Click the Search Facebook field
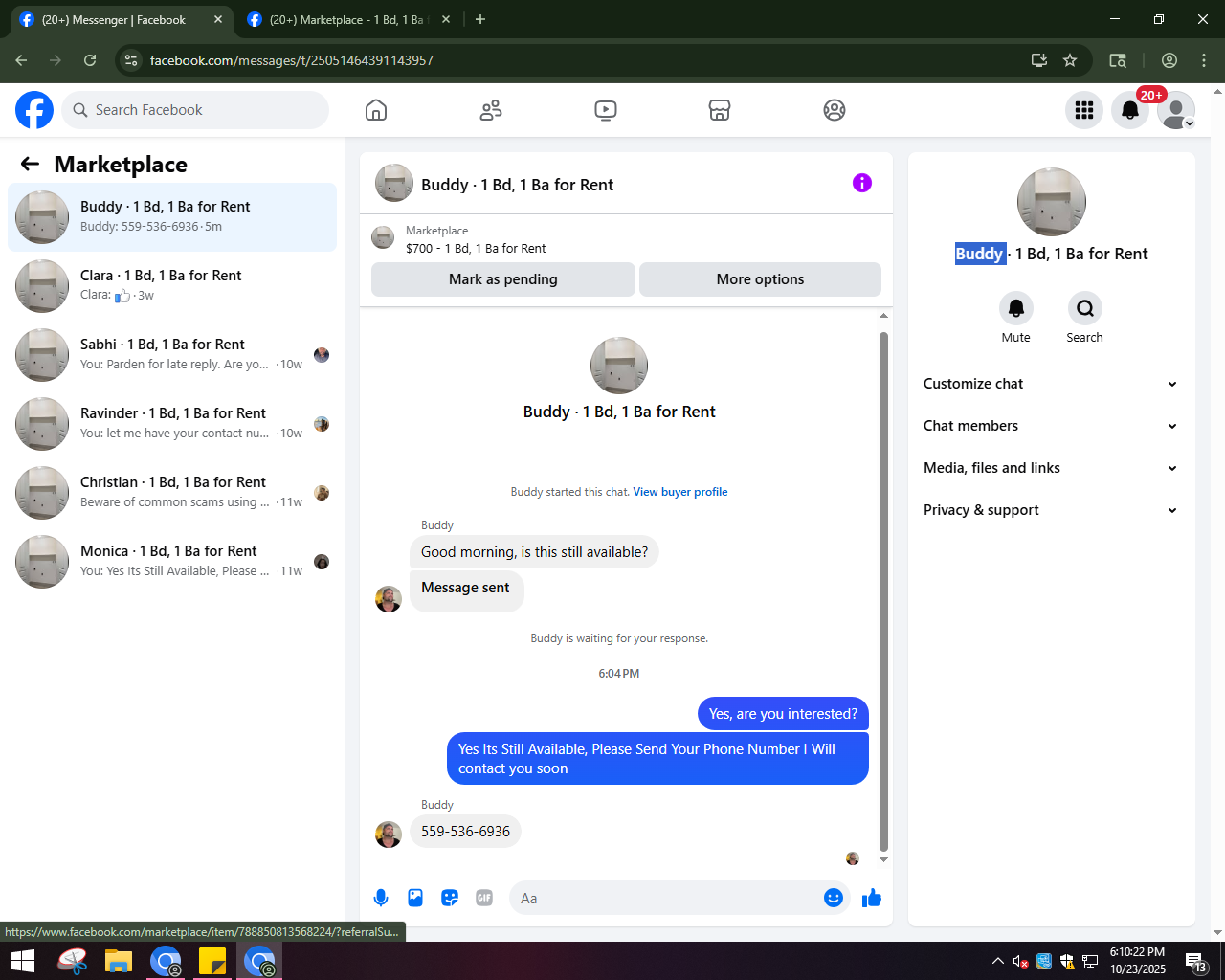Viewport: 1225px width, 980px height. (195, 110)
